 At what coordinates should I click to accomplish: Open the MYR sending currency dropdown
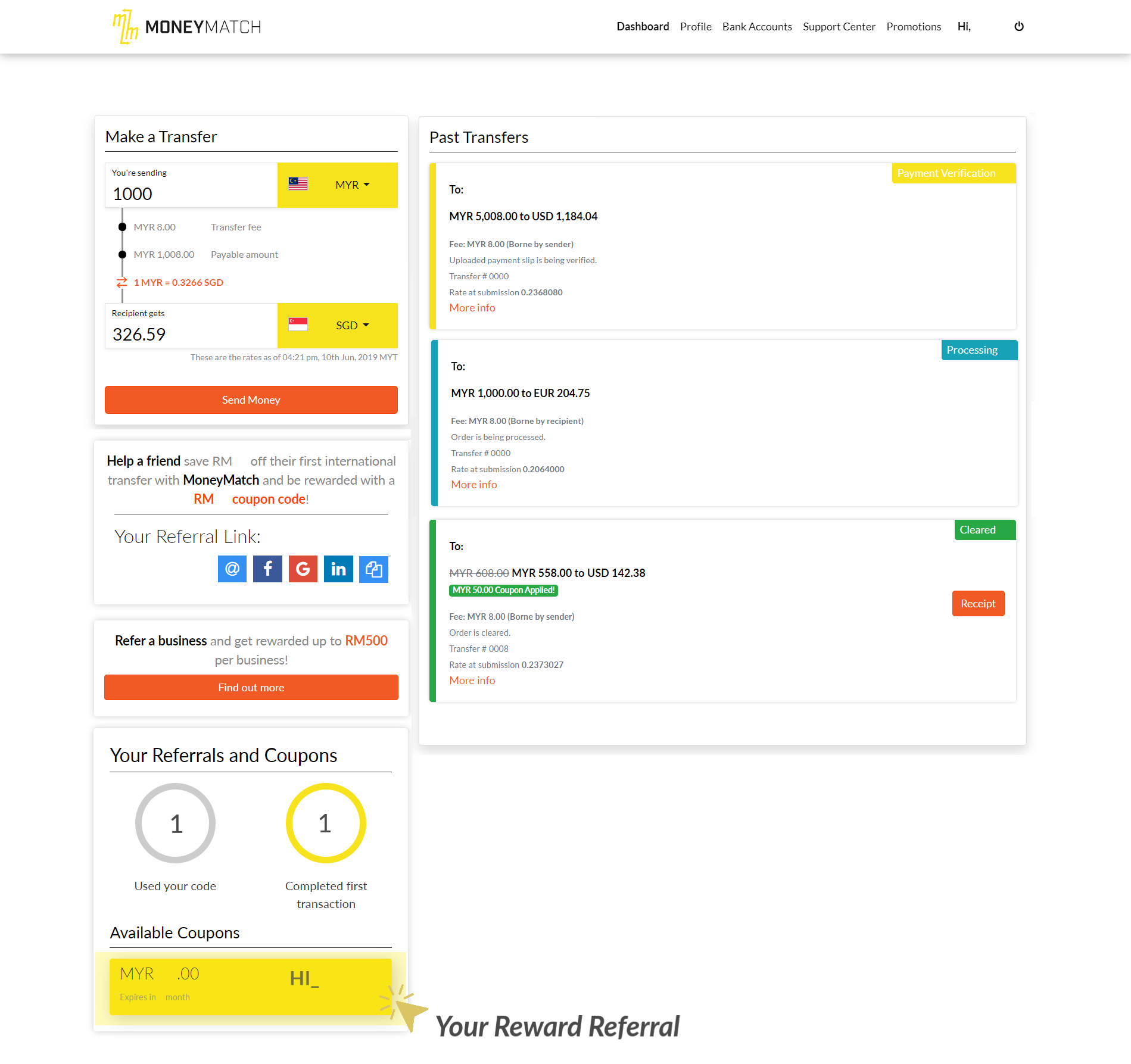tap(338, 185)
